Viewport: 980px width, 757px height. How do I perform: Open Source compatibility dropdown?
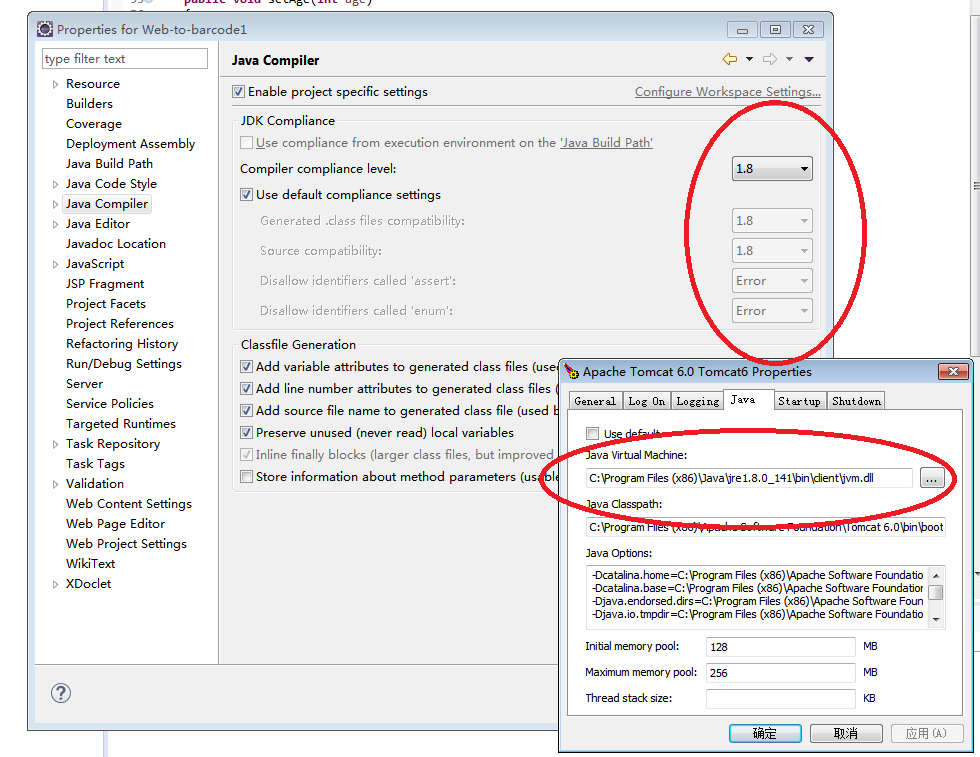click(x=772, y=251)
